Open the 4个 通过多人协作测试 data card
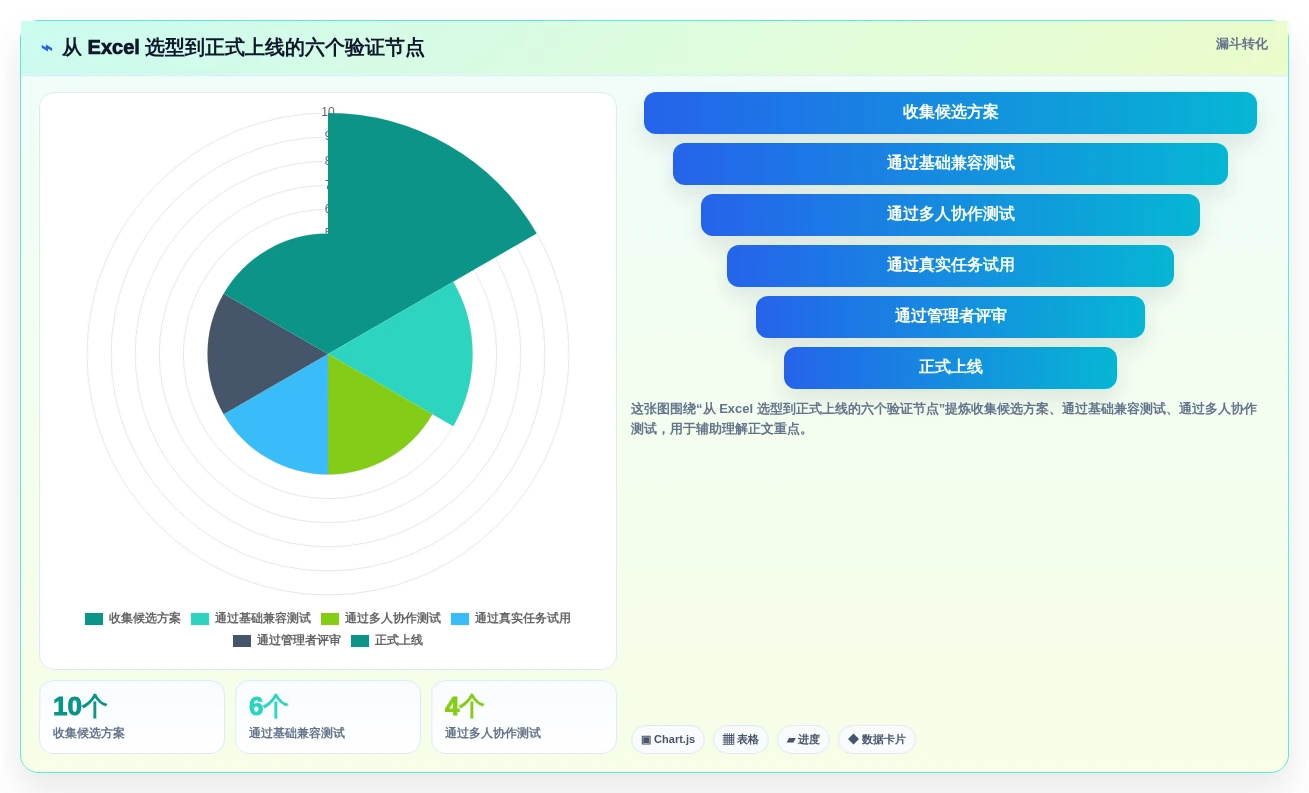Screen dimensions: 1309x793 [x=524, y=717]
